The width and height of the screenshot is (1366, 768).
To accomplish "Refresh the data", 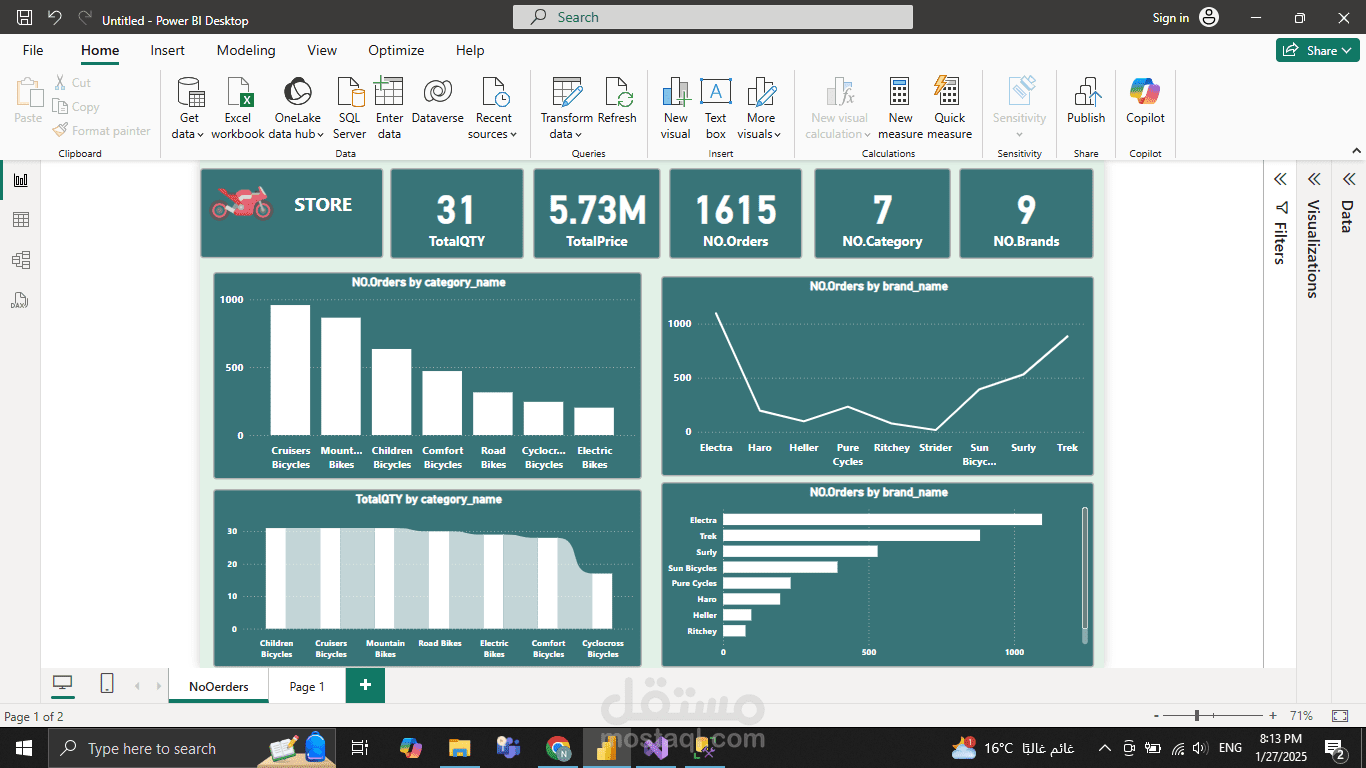I will tap(617, 103).
